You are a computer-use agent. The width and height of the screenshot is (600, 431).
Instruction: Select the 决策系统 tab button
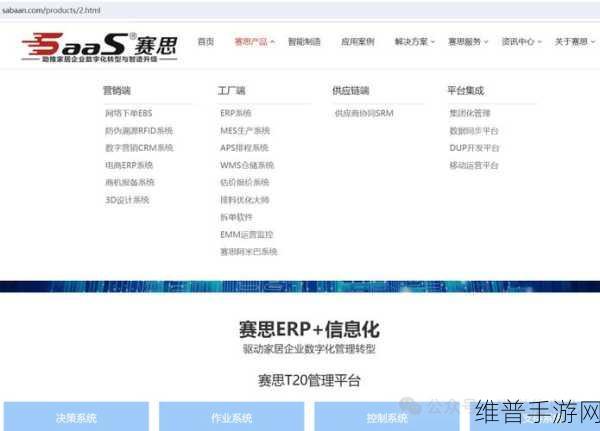[76, 416]
